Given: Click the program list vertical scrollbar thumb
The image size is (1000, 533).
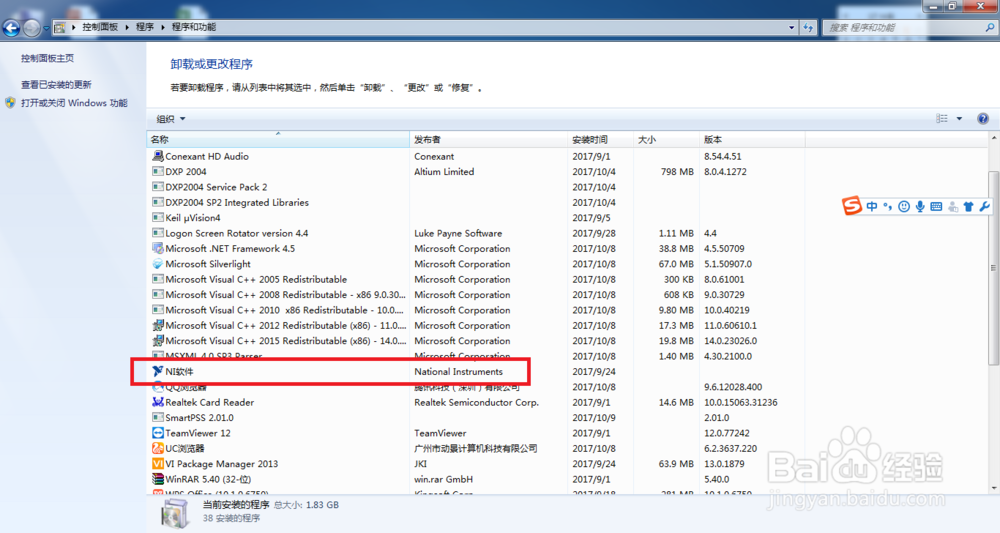Looking at the screenshot, I should point(994,268).
